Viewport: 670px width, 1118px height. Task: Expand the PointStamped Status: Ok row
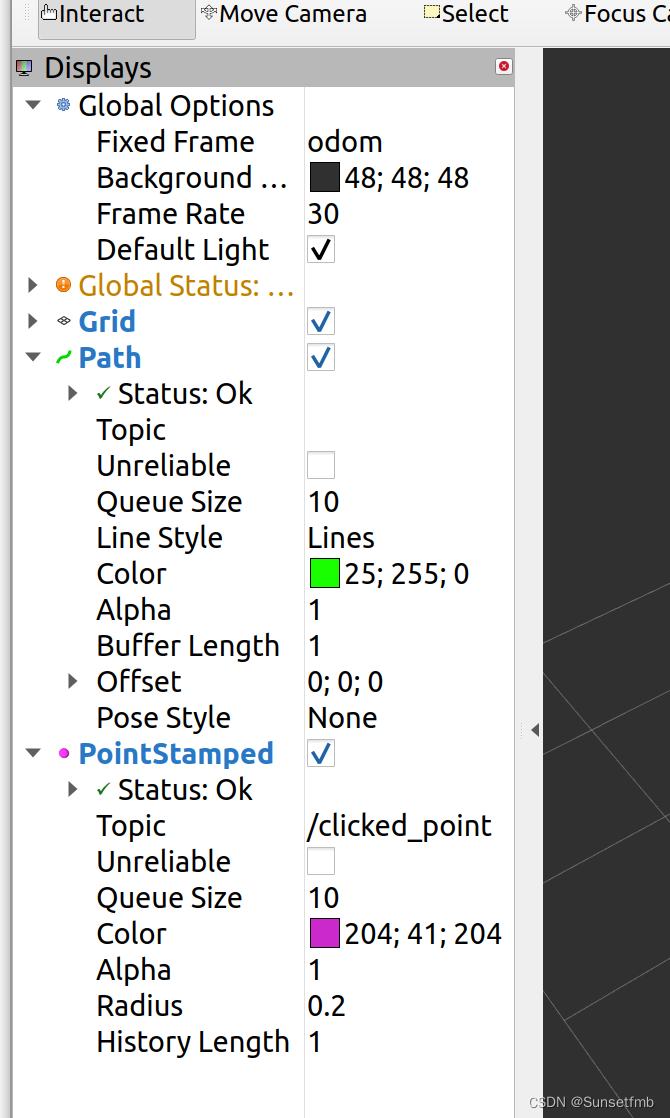pos(73,789)
